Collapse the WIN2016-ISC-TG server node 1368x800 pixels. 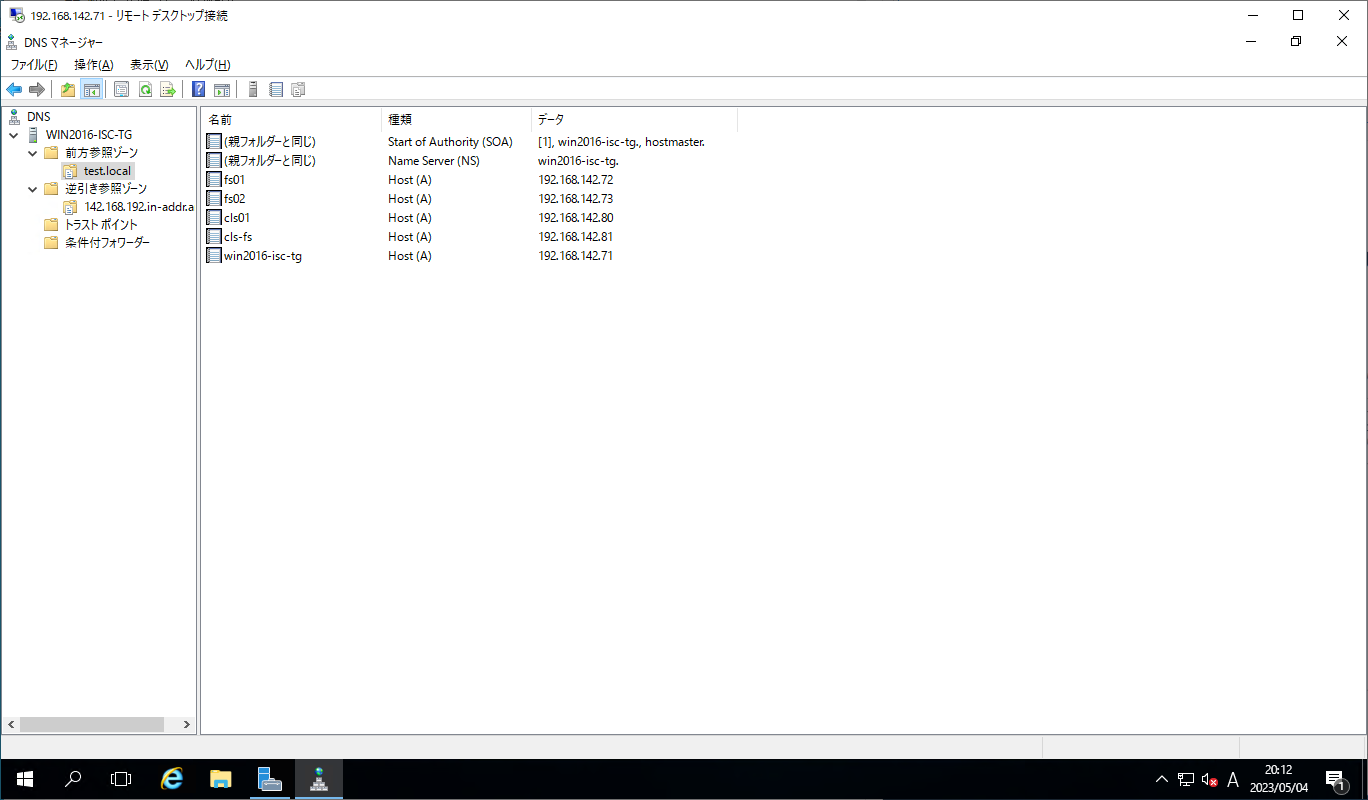pyautogui.click(x=13, y=135)
